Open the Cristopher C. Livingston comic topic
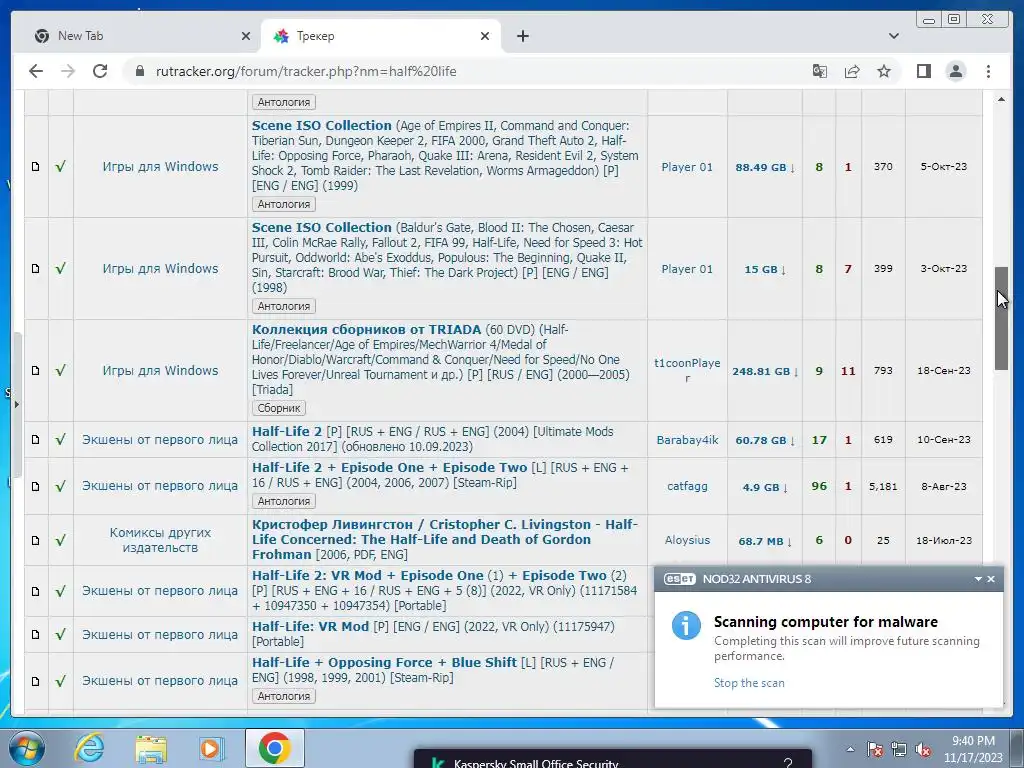 [x=445, y=539]
